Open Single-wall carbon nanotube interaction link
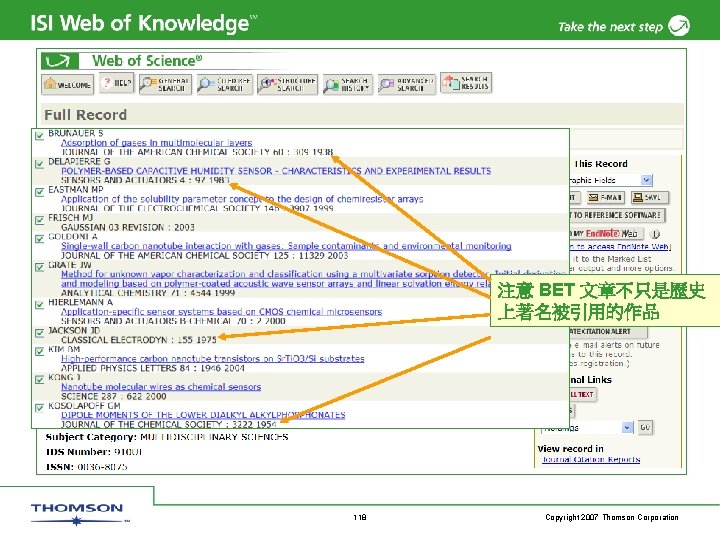Screen dimensions: 720x540 [286, 246]
